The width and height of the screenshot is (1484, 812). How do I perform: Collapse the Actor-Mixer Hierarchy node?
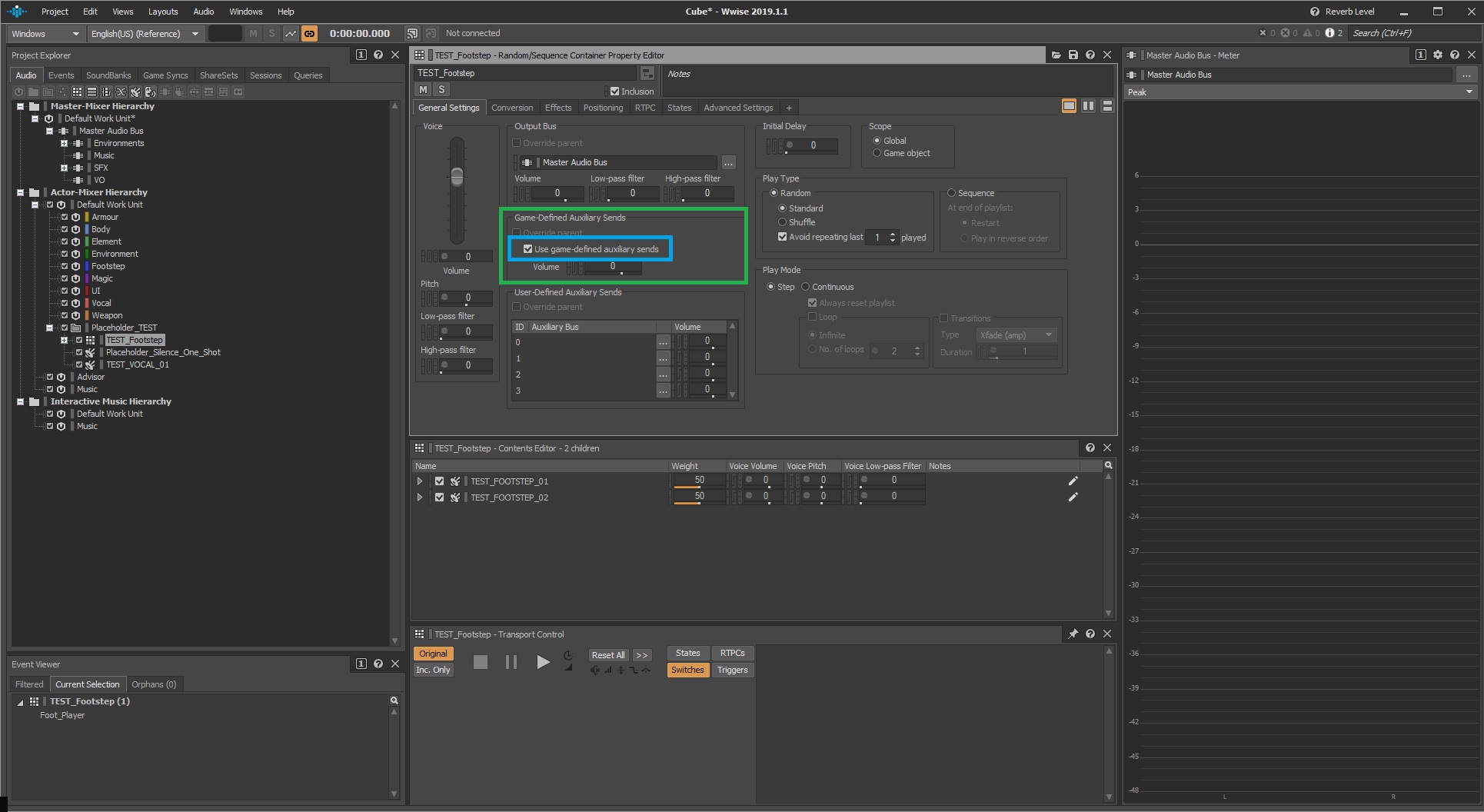pos(19,191)
